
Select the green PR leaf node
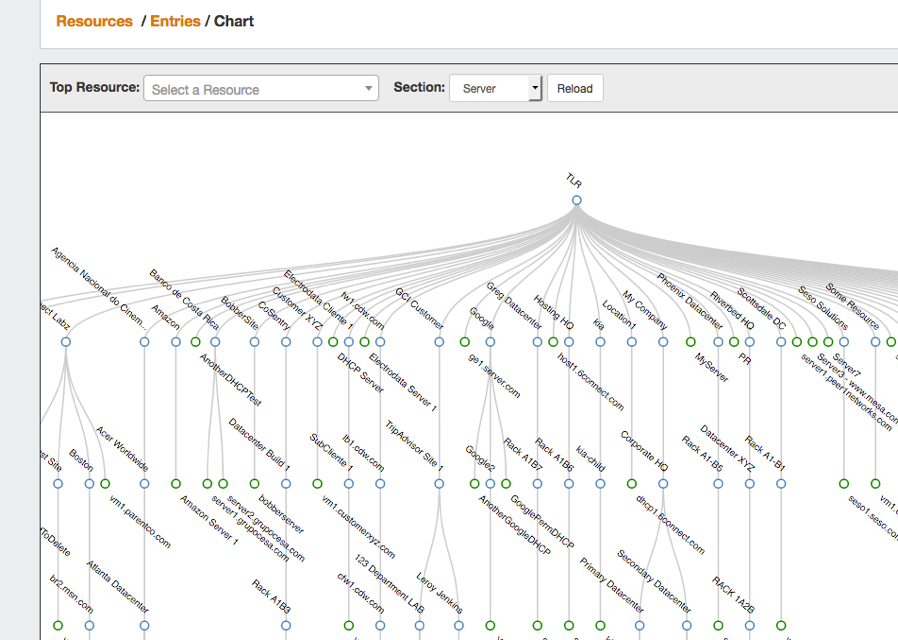734,342
